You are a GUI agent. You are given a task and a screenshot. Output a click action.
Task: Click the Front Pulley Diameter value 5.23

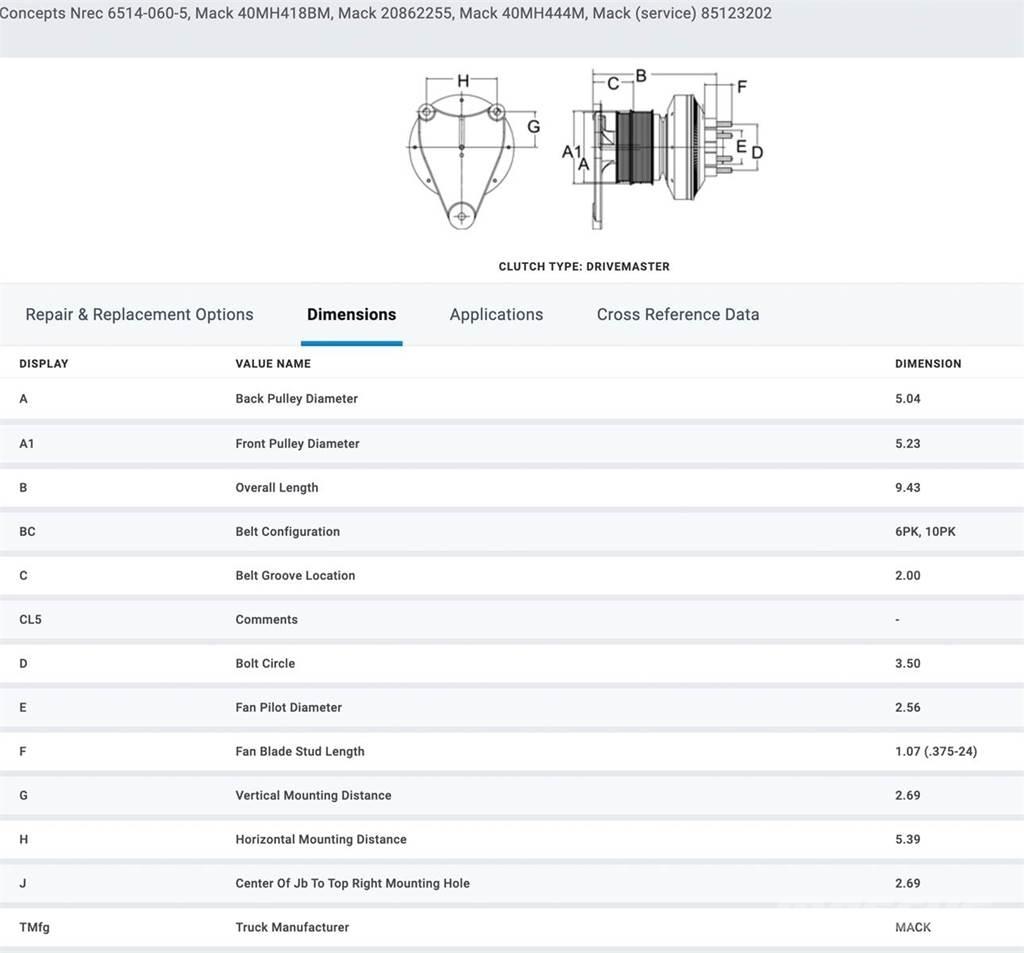pos(907,443)
